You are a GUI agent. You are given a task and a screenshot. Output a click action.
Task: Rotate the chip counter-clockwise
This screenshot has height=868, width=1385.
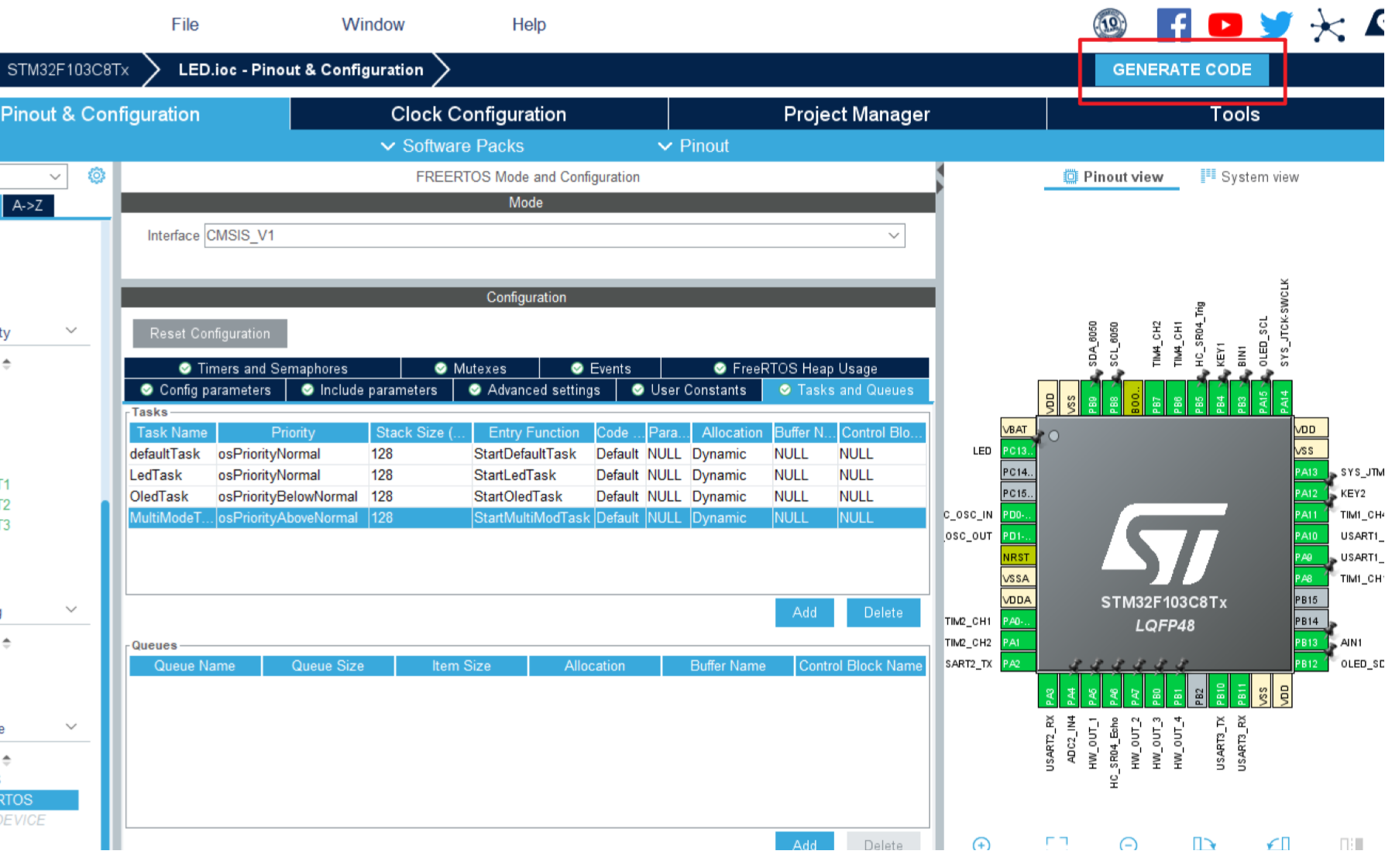[x=1278, y=844]
